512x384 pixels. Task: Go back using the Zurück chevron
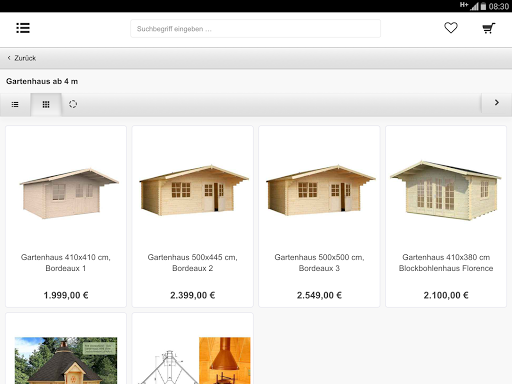[9, 58]
